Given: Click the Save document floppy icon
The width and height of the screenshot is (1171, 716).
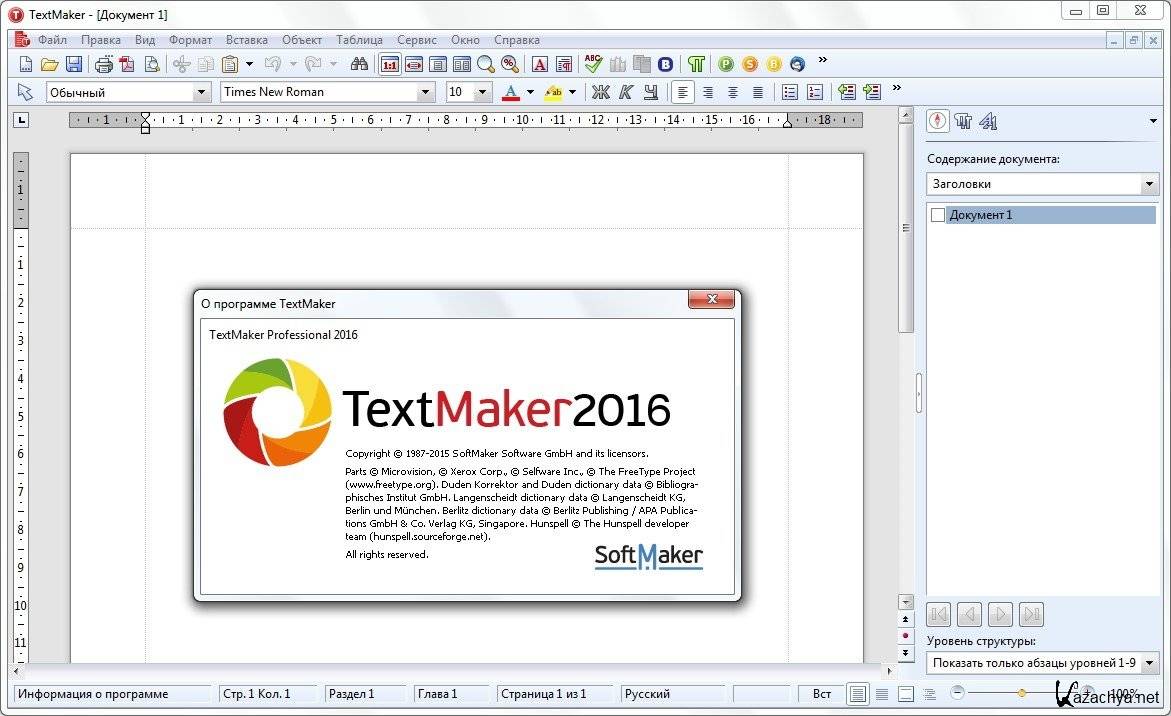Looking at the screenshot, I should tap(74, 64).
